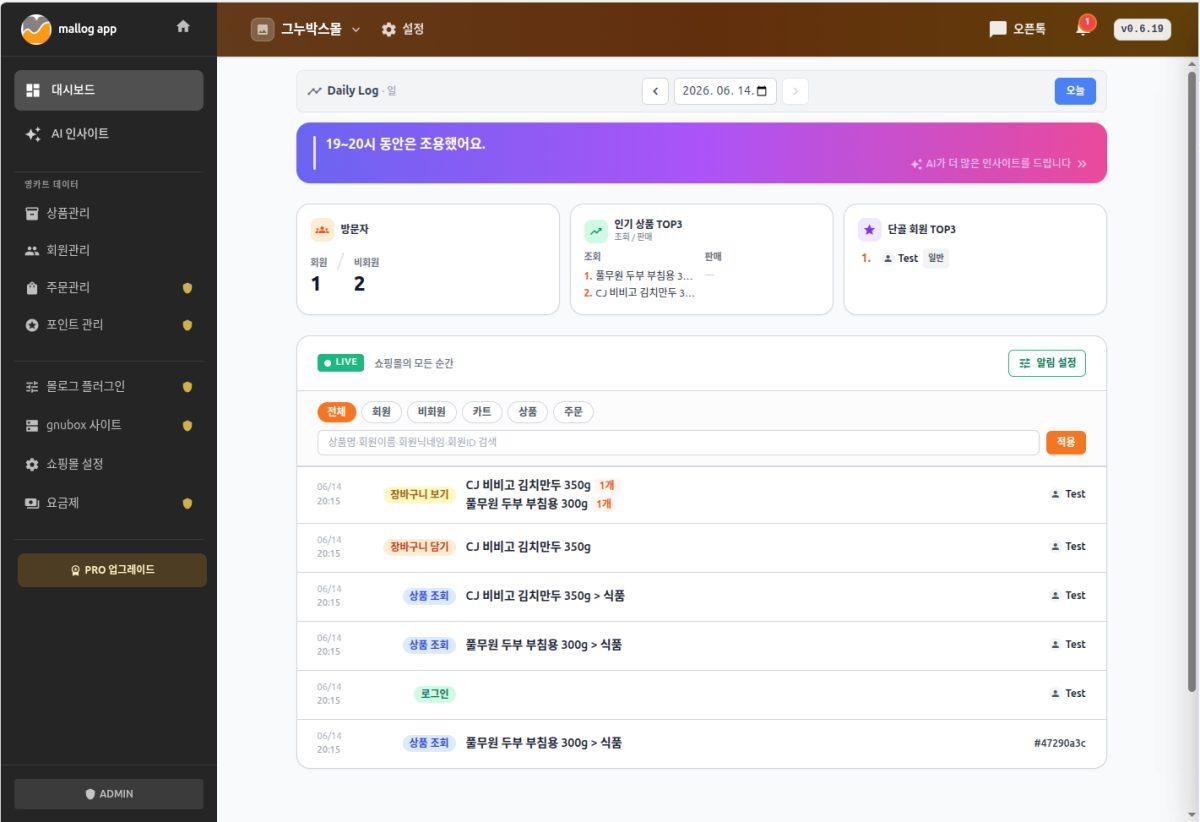Select the 회원 filter chip

point(381,412)
